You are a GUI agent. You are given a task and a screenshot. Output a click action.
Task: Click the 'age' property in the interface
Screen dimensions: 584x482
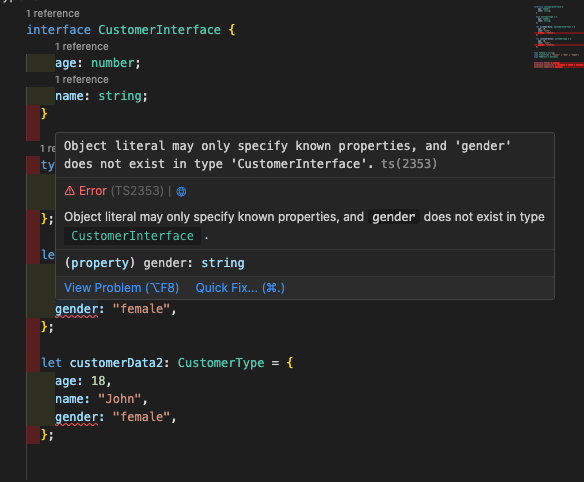pos(66,63)
